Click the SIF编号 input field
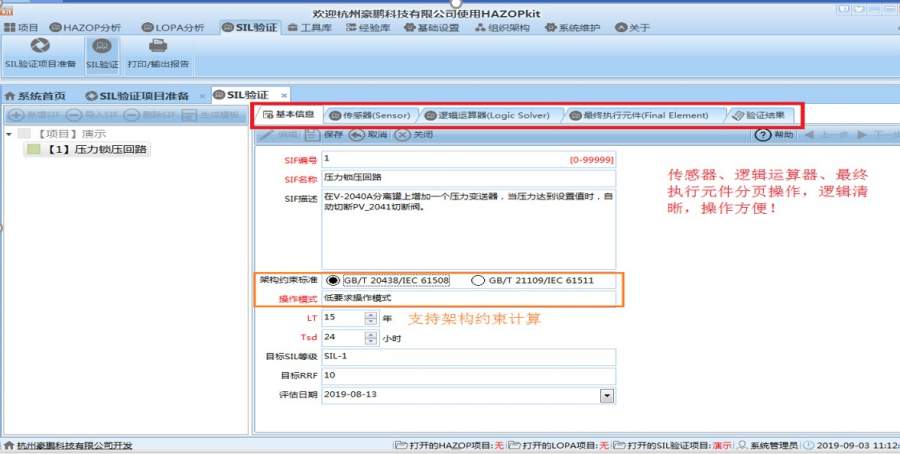This screenshot has height=454, width=900. (x=468, y=160)
